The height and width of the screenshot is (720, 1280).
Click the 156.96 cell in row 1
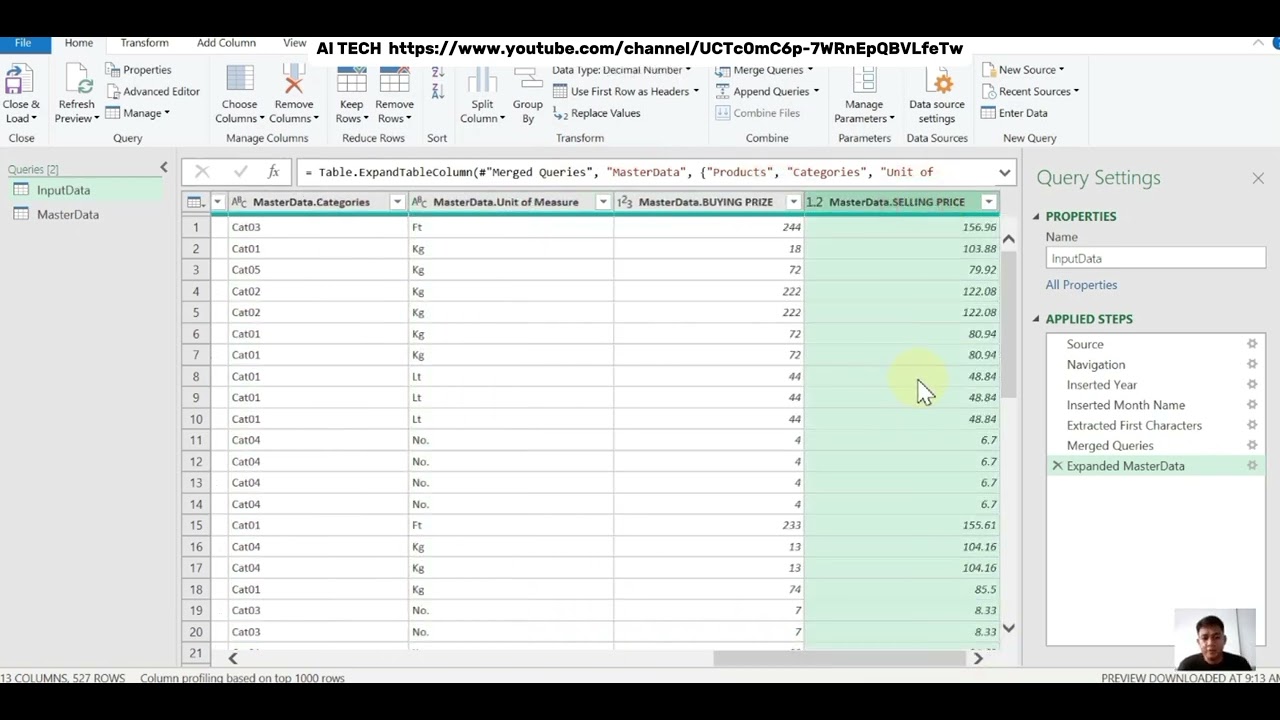902,227
